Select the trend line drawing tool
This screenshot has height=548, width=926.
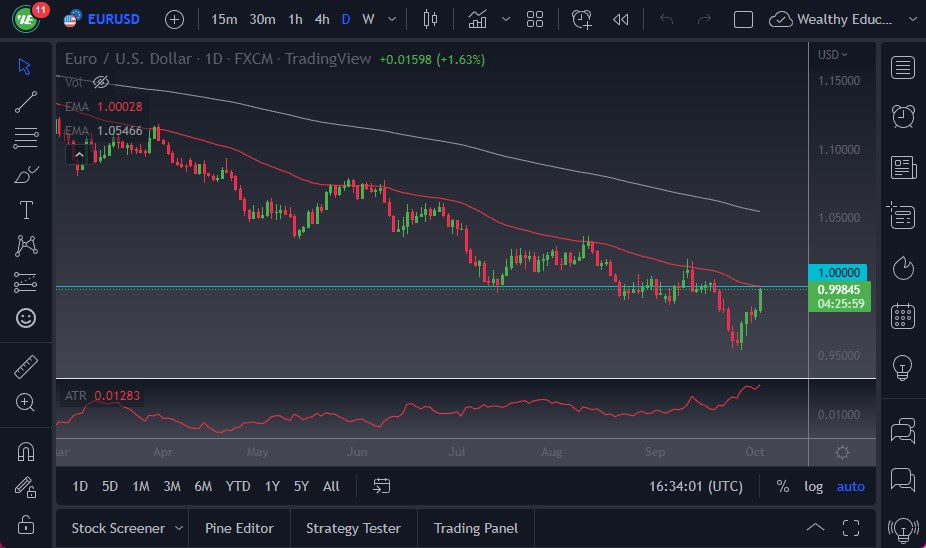pyautogui.click(x=26, y=101)
